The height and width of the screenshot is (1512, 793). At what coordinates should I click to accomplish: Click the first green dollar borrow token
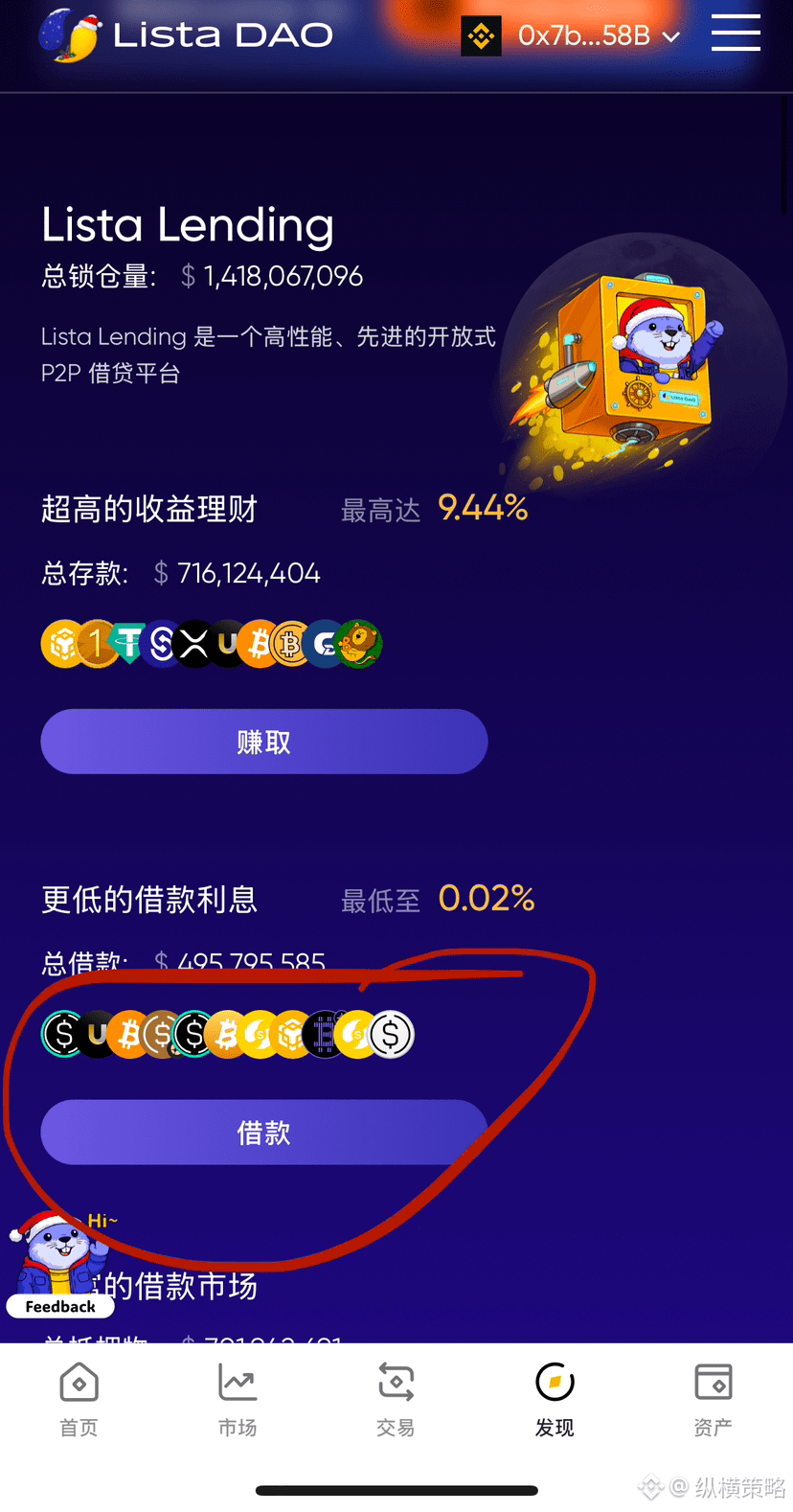tap(63, 1035)
